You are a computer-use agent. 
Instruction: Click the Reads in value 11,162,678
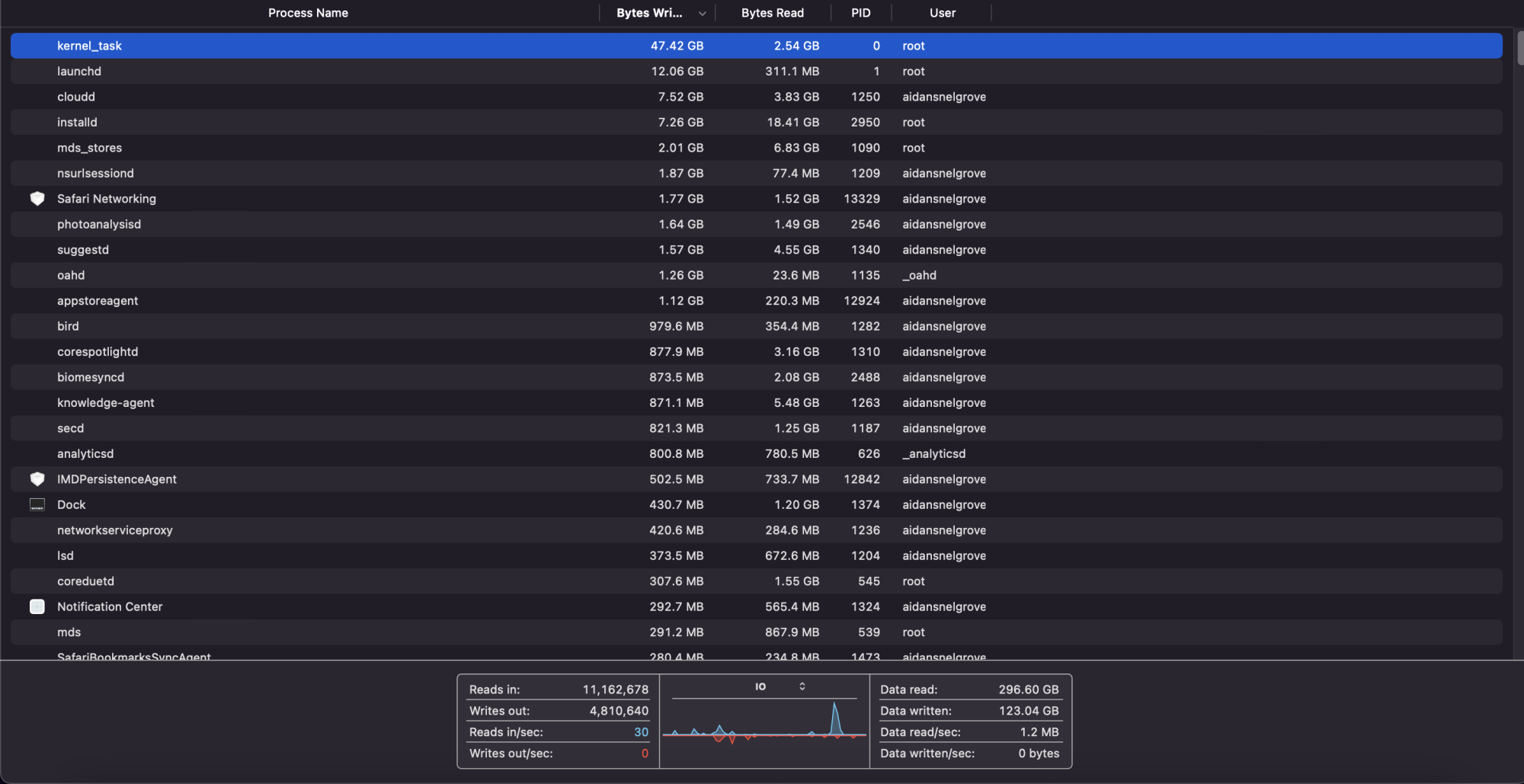coord(616,690)
